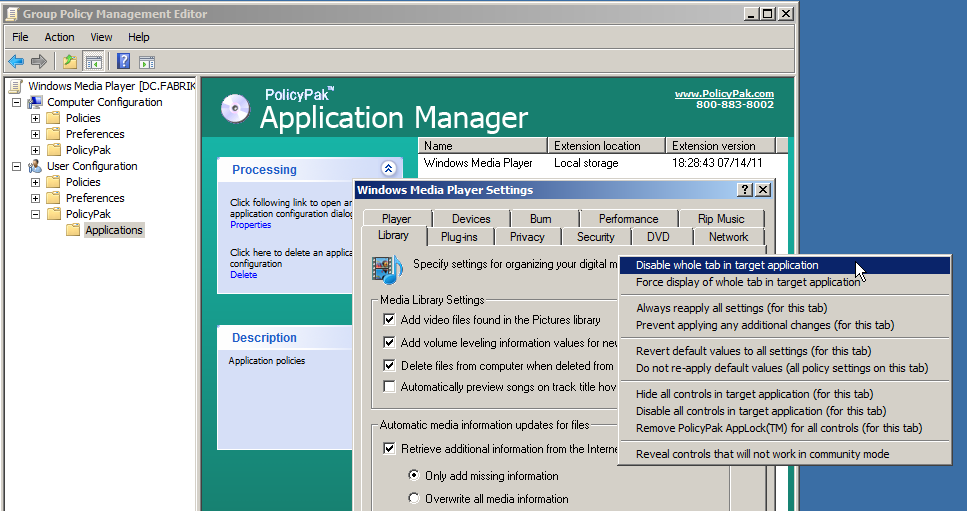Select Only add missing information radio button
The width and height of the screenshot is (967, 511).
414,475
